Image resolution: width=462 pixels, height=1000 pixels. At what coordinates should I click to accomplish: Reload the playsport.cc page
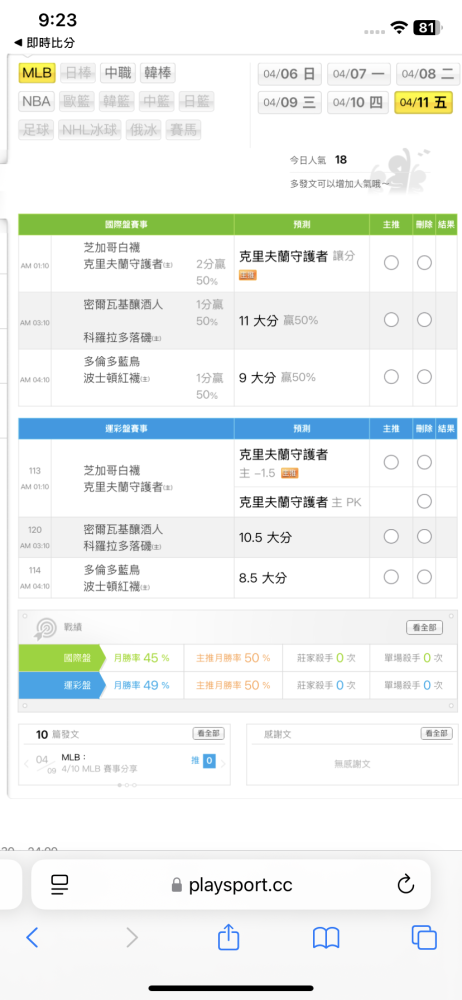tap(406, 884)
